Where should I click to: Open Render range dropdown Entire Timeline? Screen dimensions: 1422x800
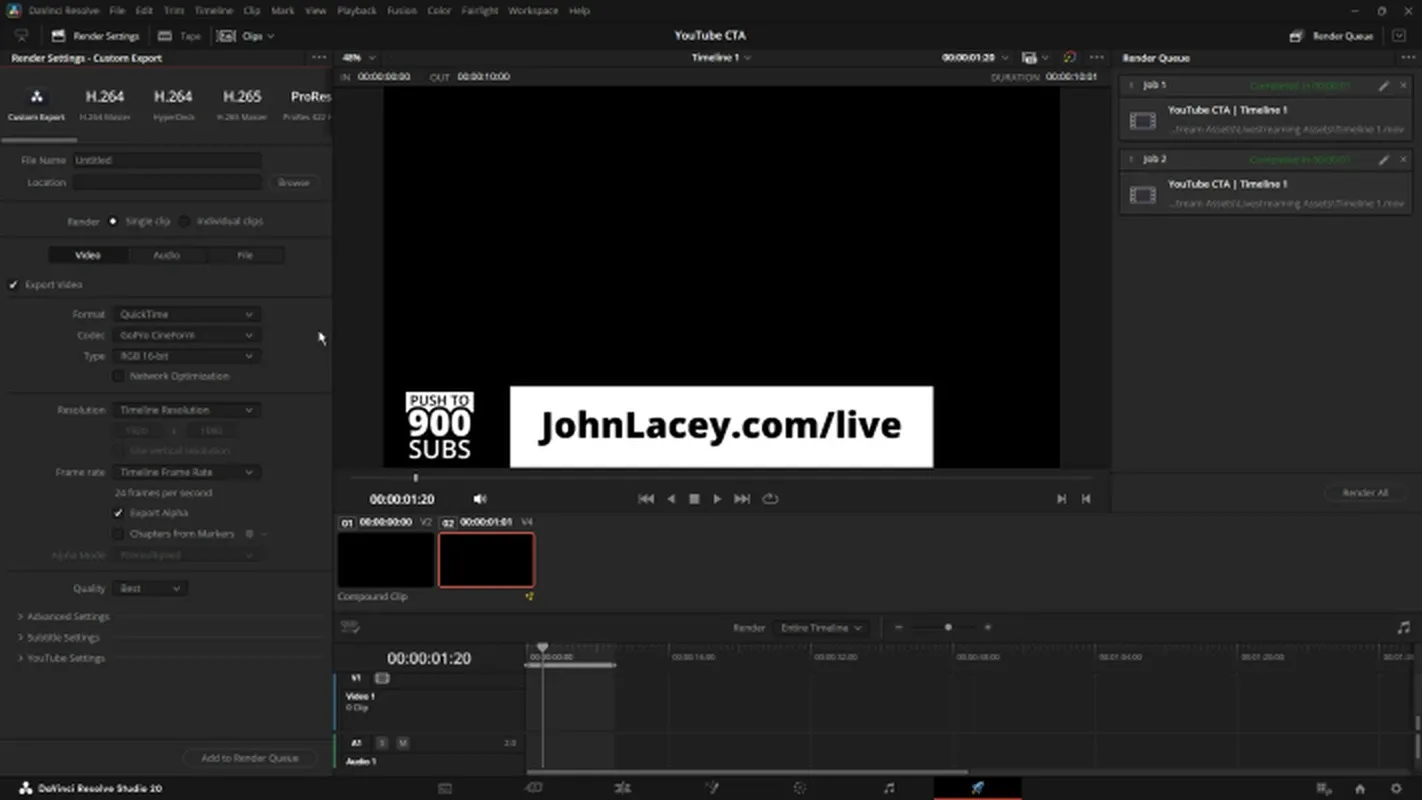click(821, 628)
